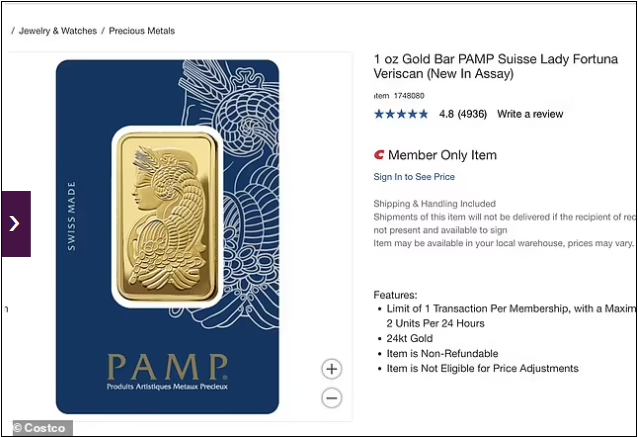Viewport: 638px width, 437px height.
Task: Open the Jewelry & Watches breadcrumb
Action: coord(58,31)
